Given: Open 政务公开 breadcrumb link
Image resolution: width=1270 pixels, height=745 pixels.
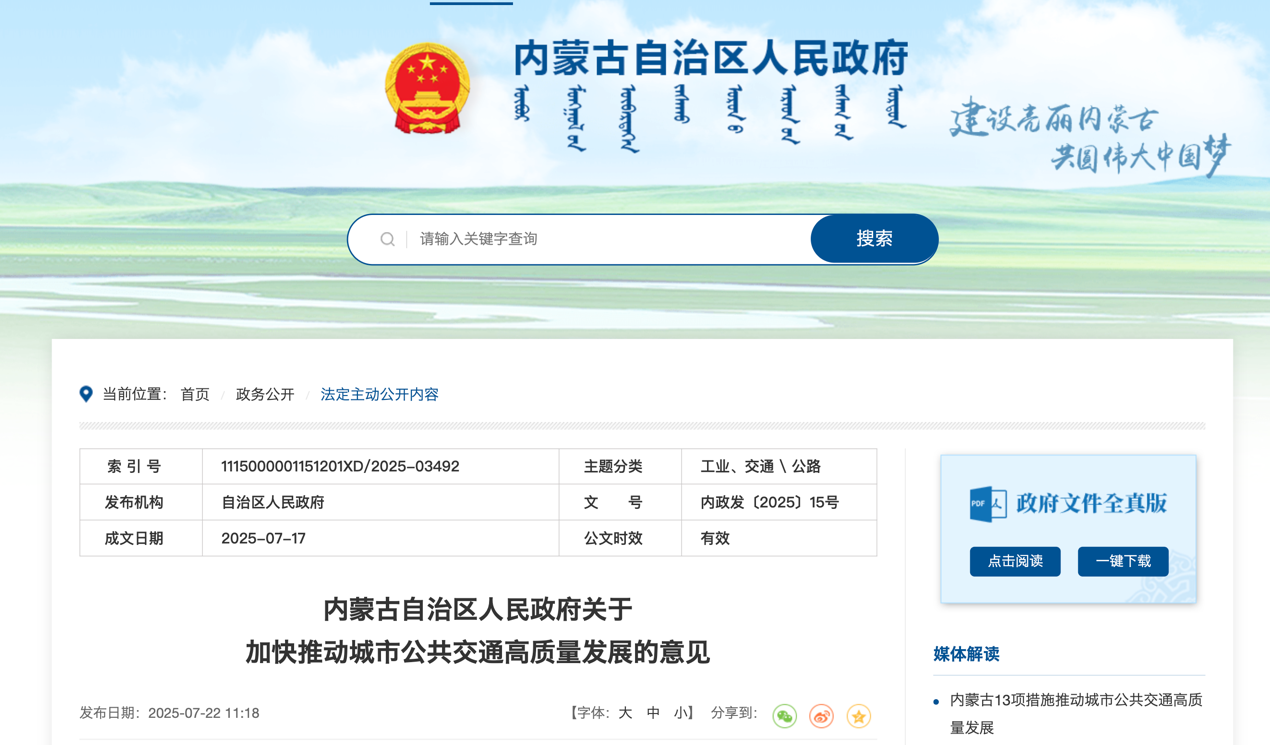Looking at the screenshot, I should point(265,394).
